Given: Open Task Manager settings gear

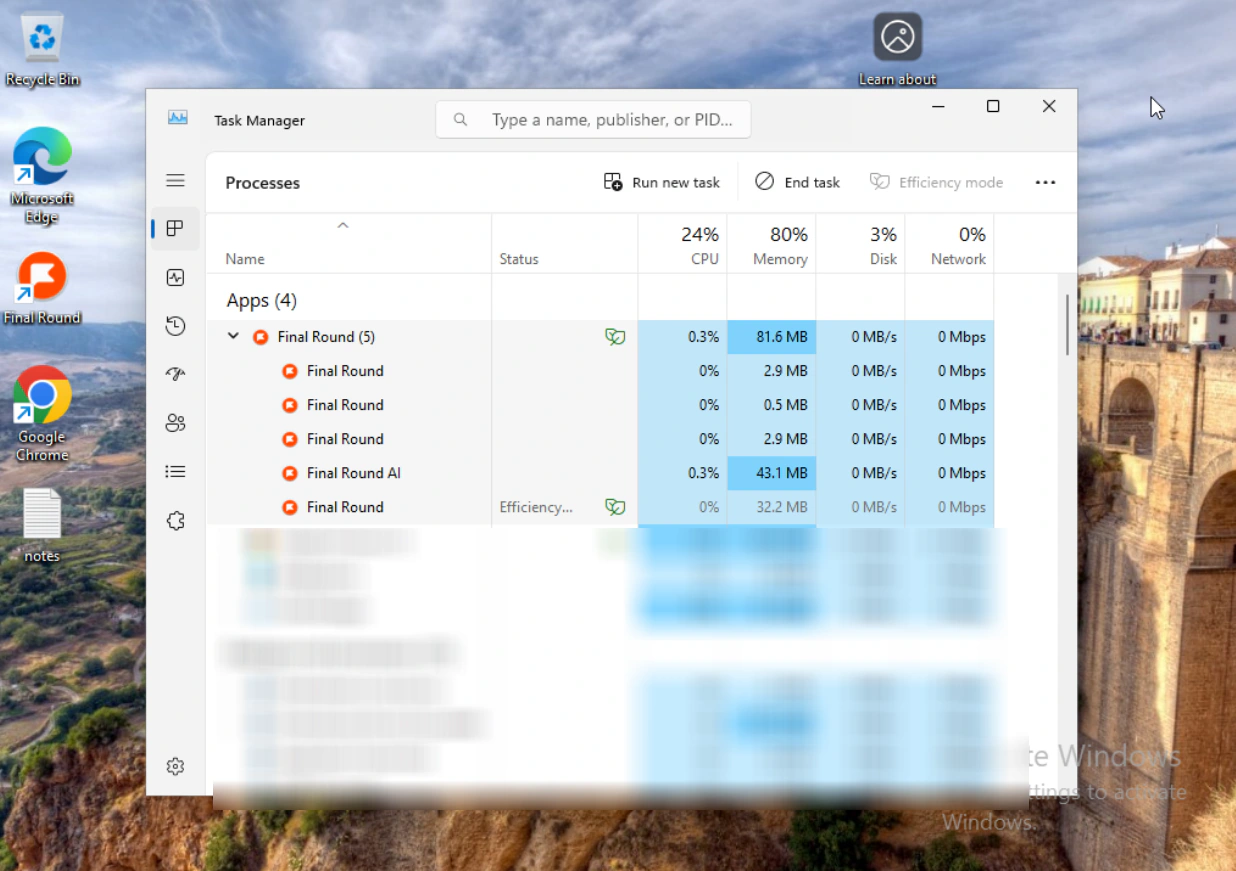Looking at the screenshot, I should (175, 766).
